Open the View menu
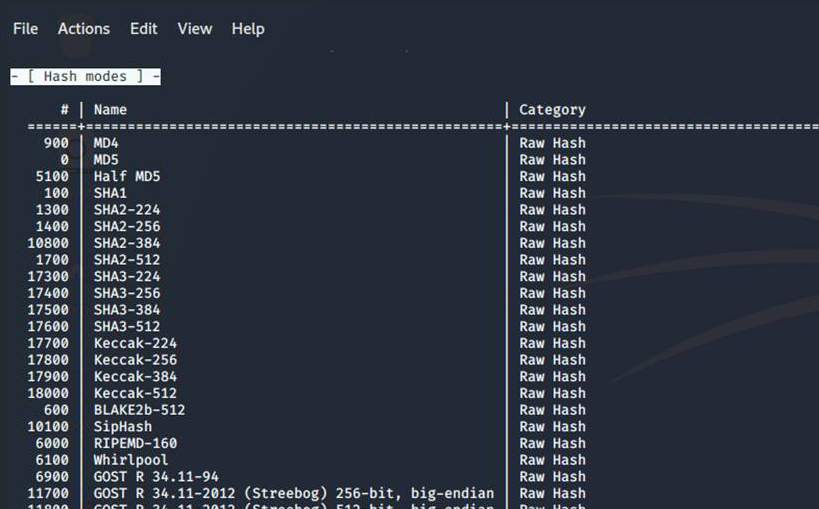819x509 pixels. click(195, 29)
